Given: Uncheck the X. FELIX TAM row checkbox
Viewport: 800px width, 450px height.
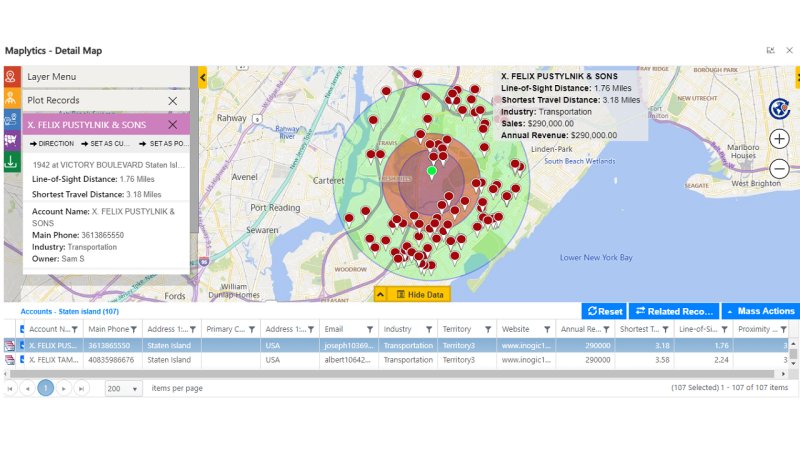Looking at the screenshot, I should (22, 360).
